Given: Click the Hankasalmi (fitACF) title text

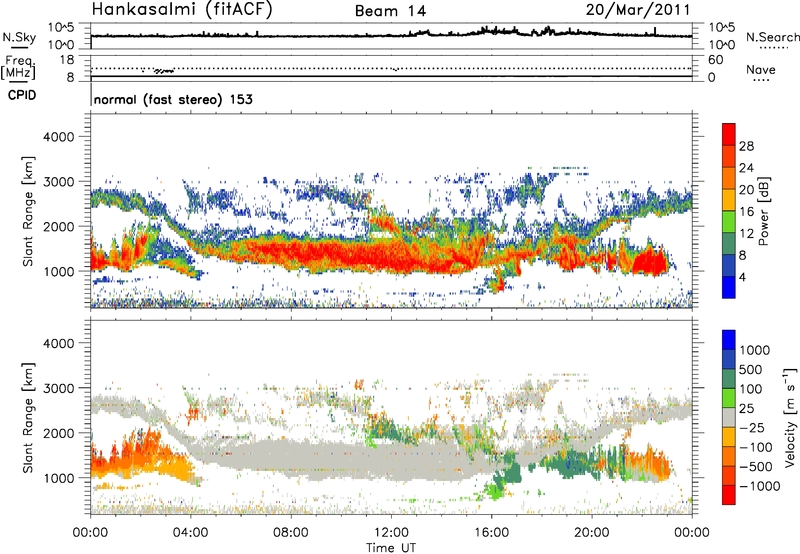Looking at the screenshot, I should [x=182, y=10].
